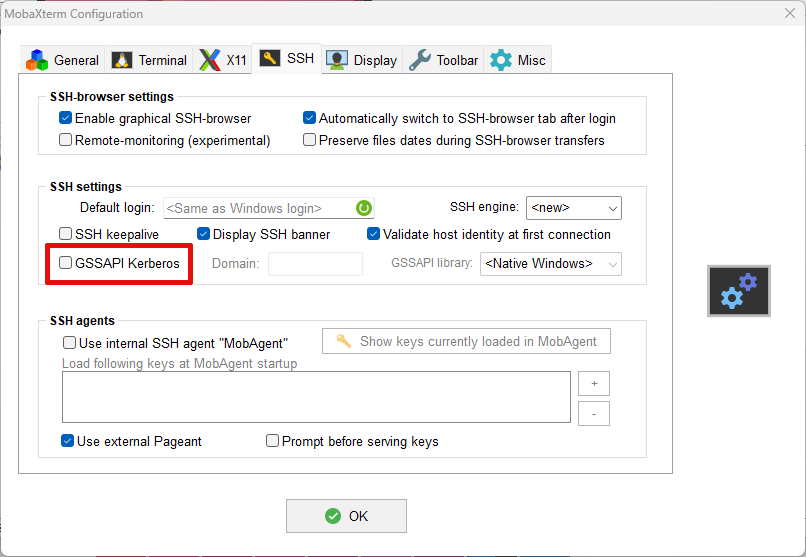
Task: Open the General tab
Action: pyautogui.click(x=63, y=60)
